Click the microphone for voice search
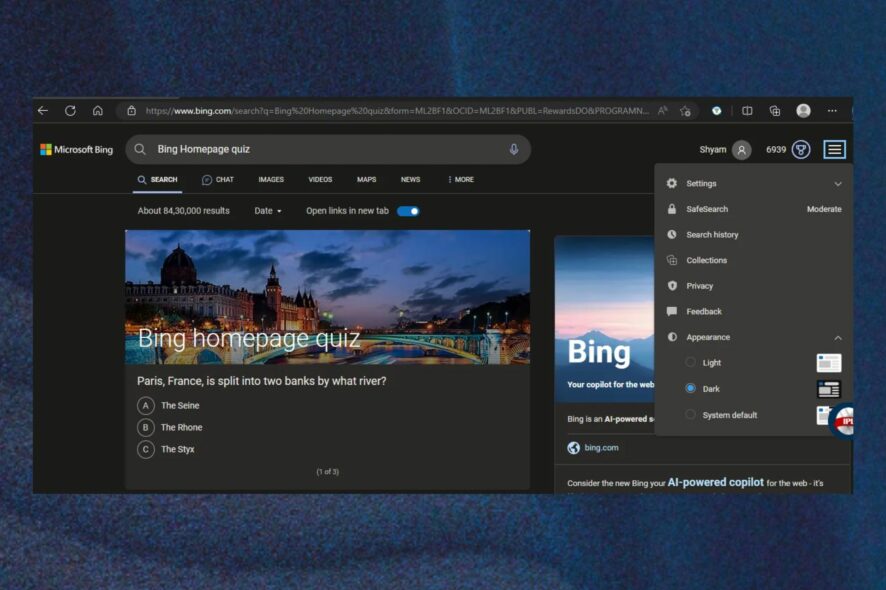This screenshot has height=590, width=886. 514,148
